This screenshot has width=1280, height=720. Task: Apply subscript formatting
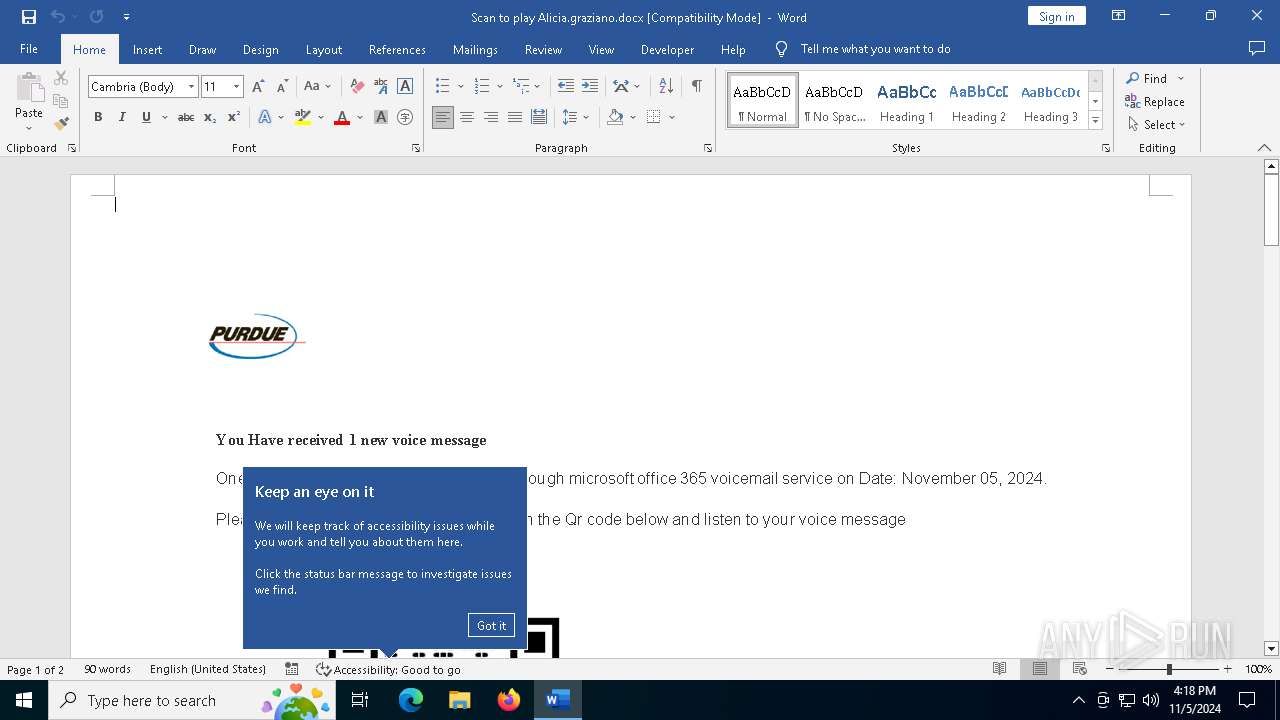[x=210, y=117]
